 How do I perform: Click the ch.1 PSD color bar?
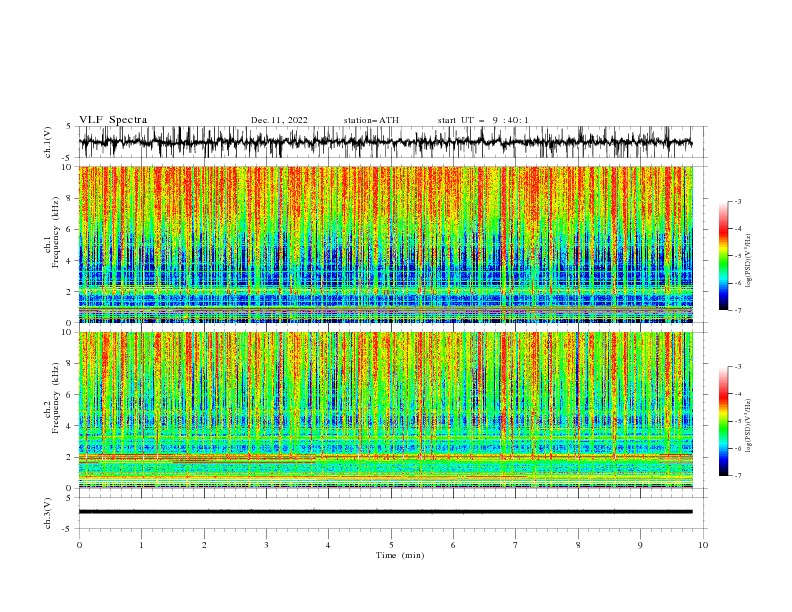click(x=723, y=256)
